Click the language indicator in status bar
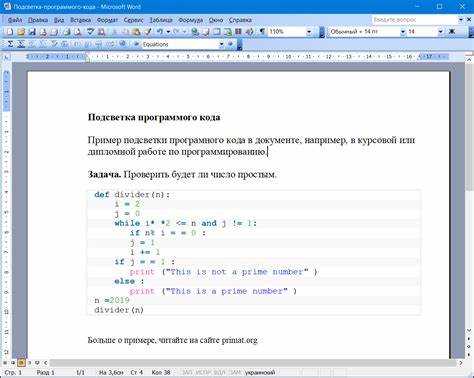This screenshot has width=474, height=378. click(x=260, y=372)
